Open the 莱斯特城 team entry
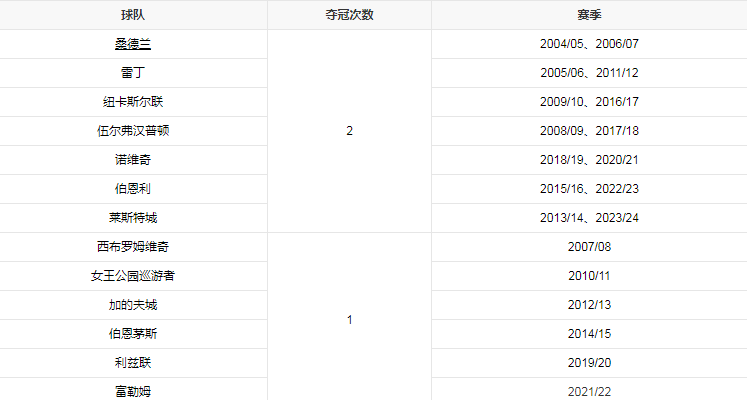The height and width of the screenshot is (401, 747). click(133, 218)
